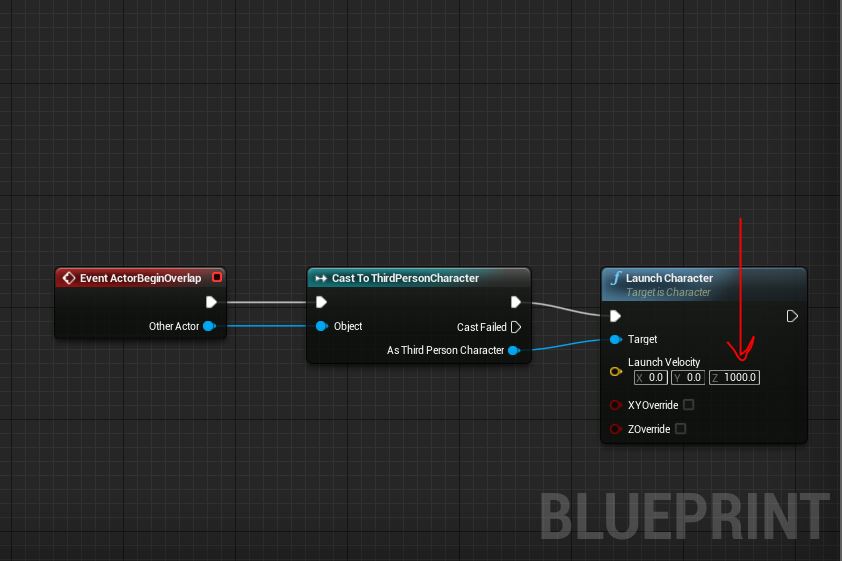Click the Event ActorBeginOverlap exec output pin
Image resolution: width=842 pixels, height=561 pixels.
(211, 302)
